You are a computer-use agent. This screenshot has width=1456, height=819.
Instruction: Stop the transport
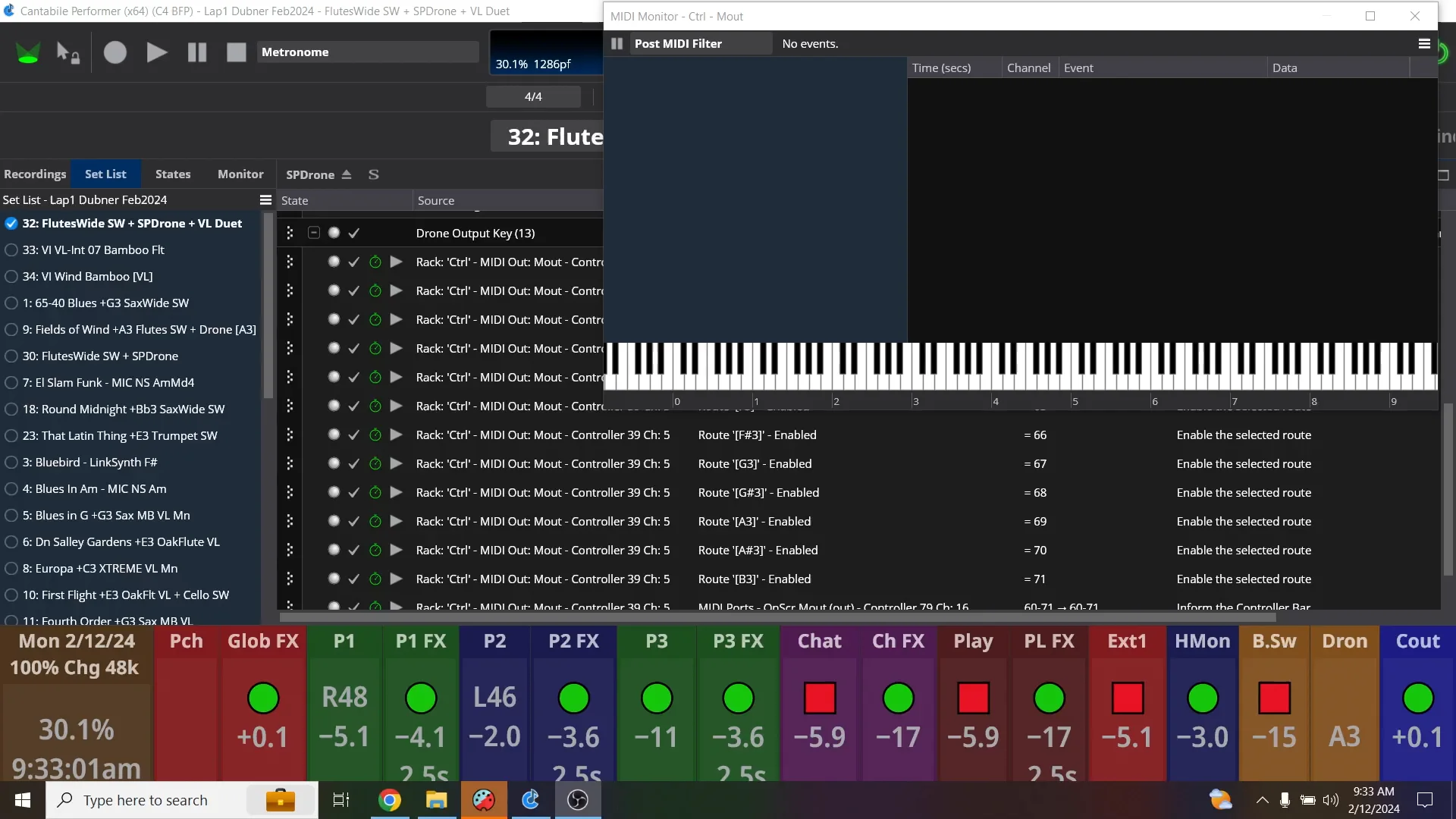pos(237,52)
